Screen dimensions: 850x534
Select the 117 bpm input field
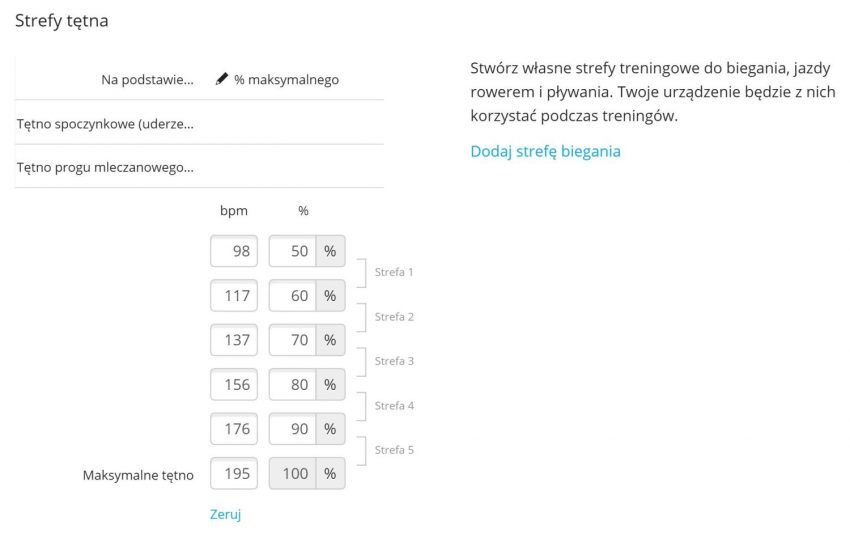(x=234, y=295)
